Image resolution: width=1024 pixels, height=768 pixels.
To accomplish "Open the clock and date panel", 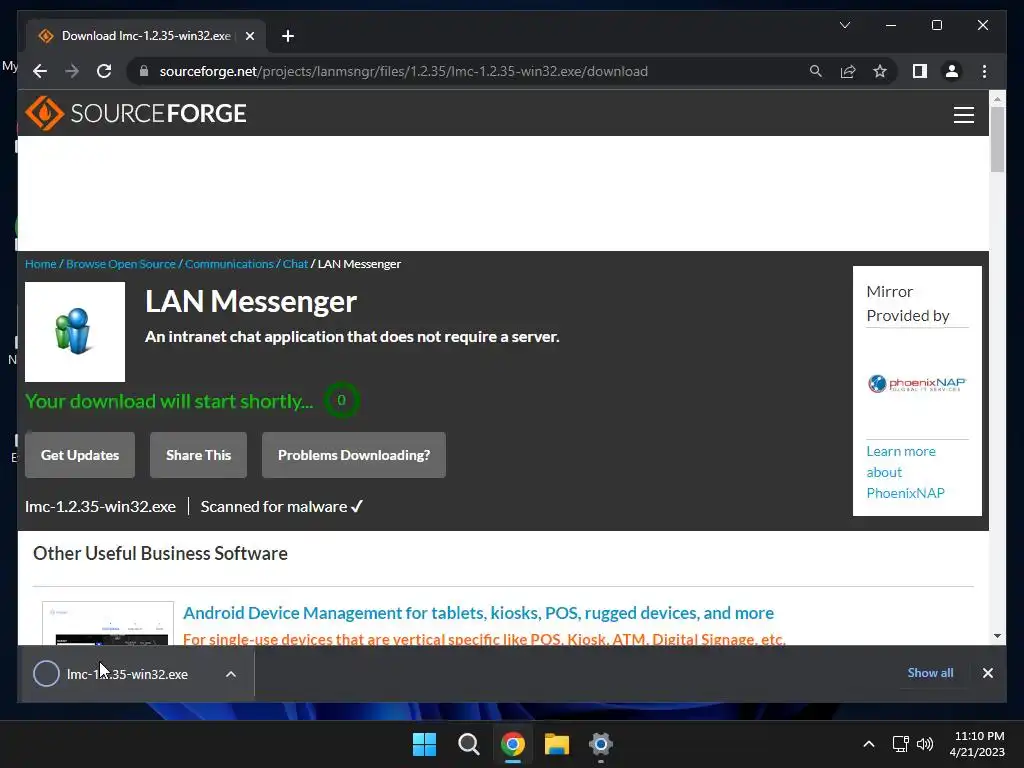I will (x=977, y=744).
